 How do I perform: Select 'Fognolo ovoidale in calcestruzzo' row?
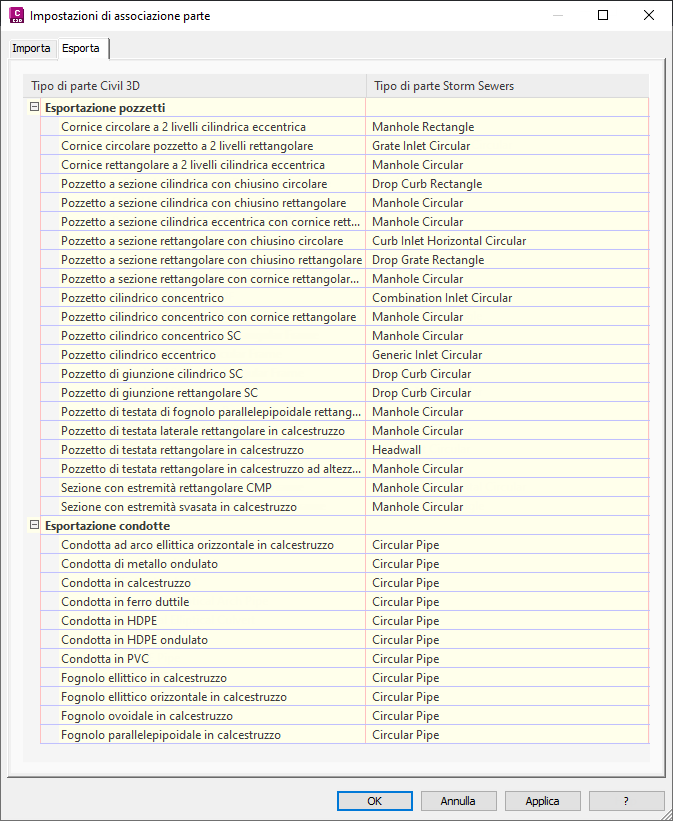point(203,716)
